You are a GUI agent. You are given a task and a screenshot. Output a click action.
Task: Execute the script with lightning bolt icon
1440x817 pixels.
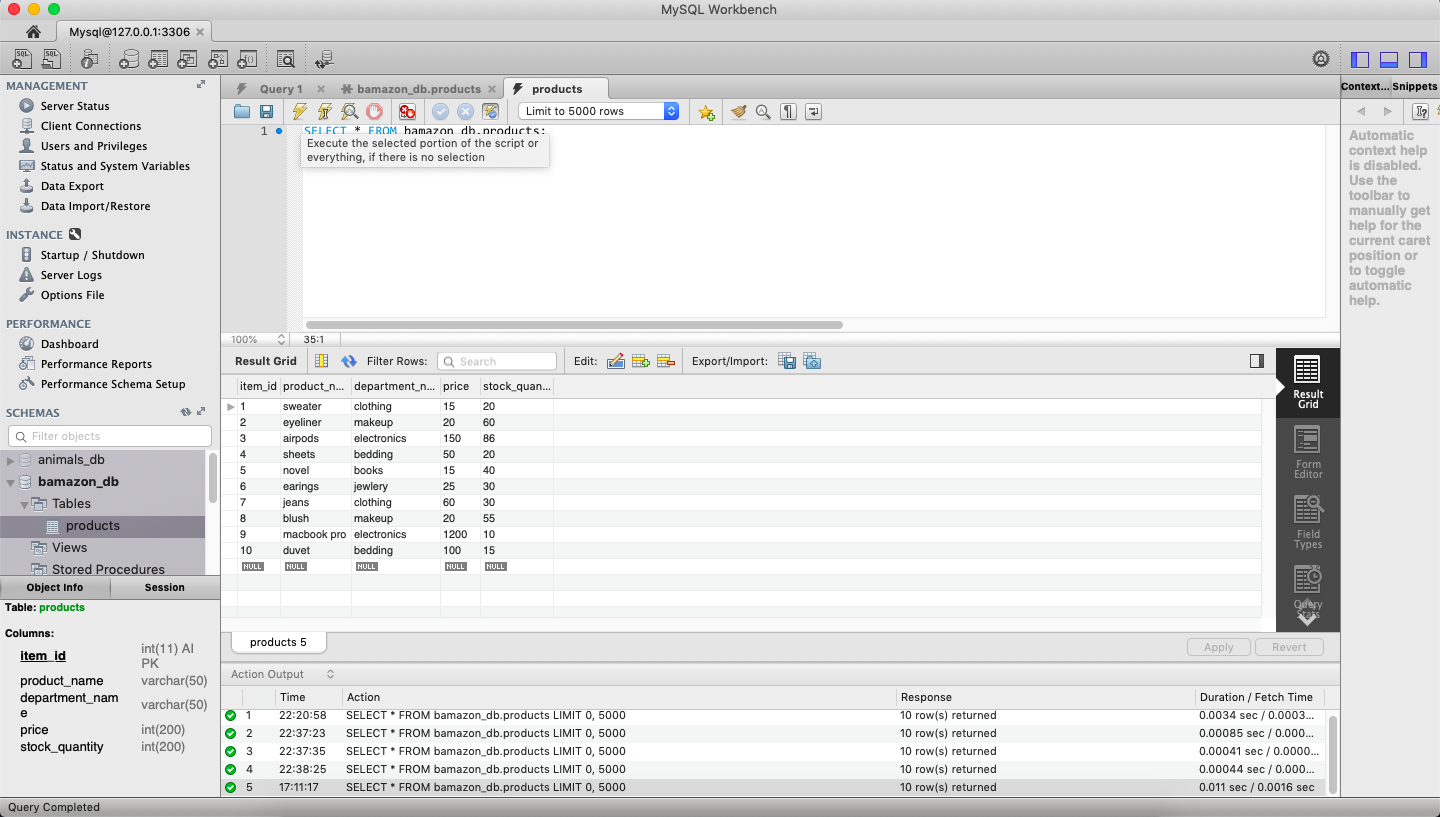point(299,112)
